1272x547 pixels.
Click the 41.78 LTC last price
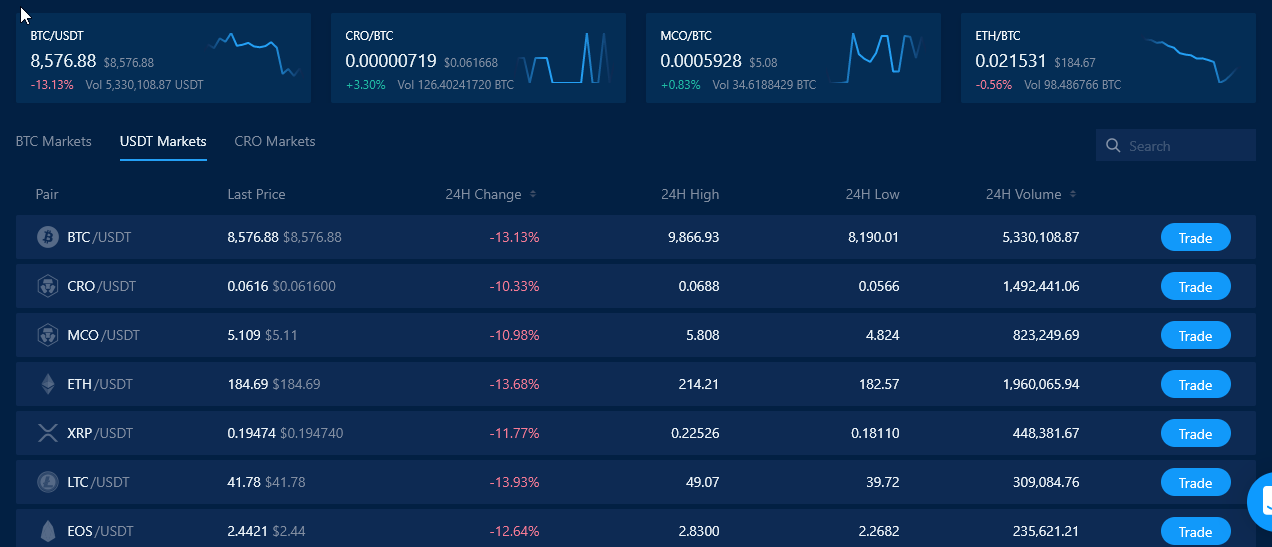(x=244, y=482)
